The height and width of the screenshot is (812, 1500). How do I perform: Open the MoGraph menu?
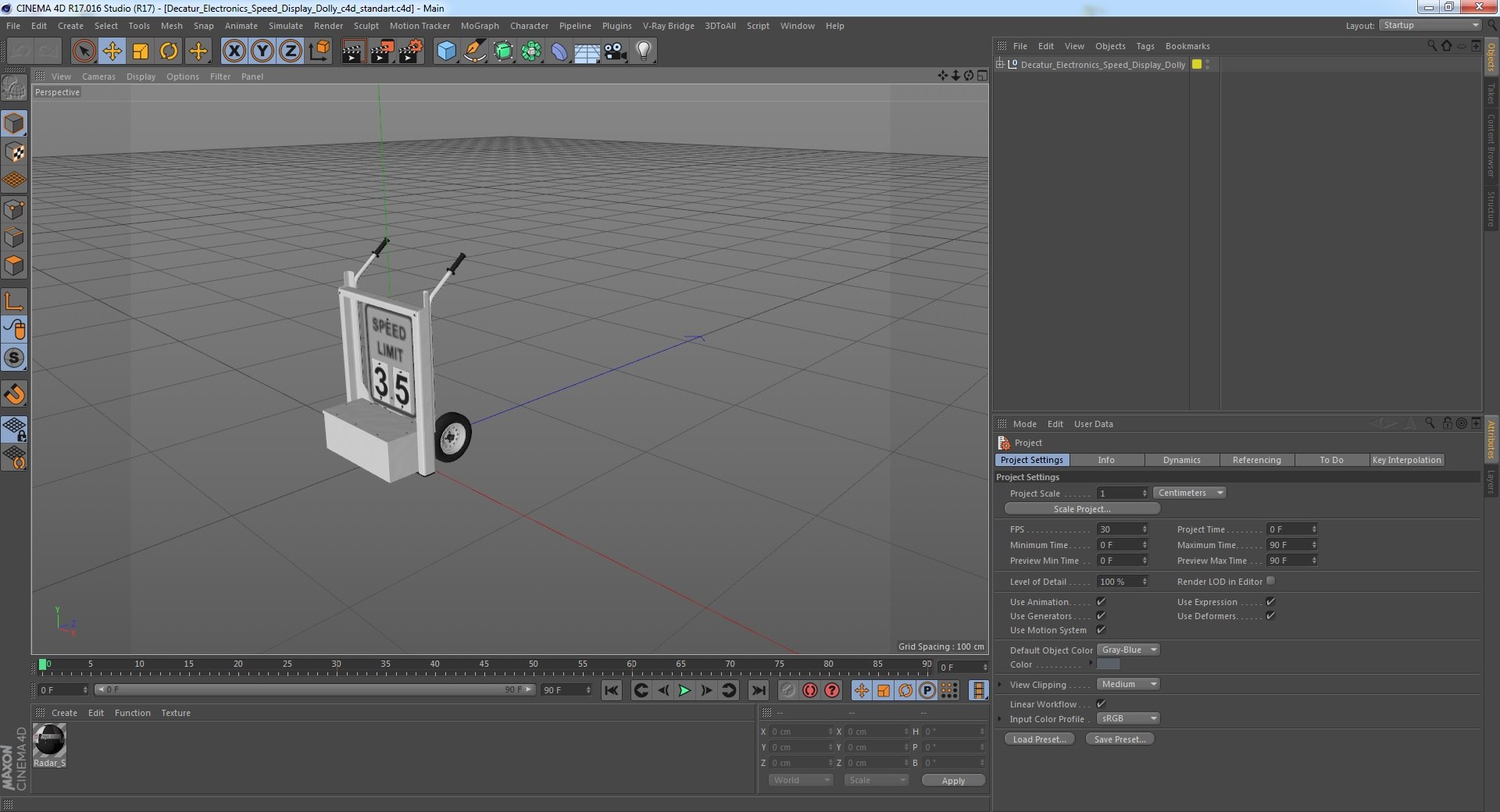click(x=479, y=26)
